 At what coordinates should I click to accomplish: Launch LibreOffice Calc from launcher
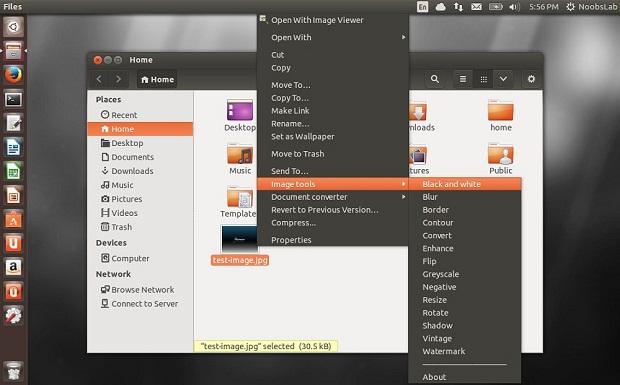13,172
